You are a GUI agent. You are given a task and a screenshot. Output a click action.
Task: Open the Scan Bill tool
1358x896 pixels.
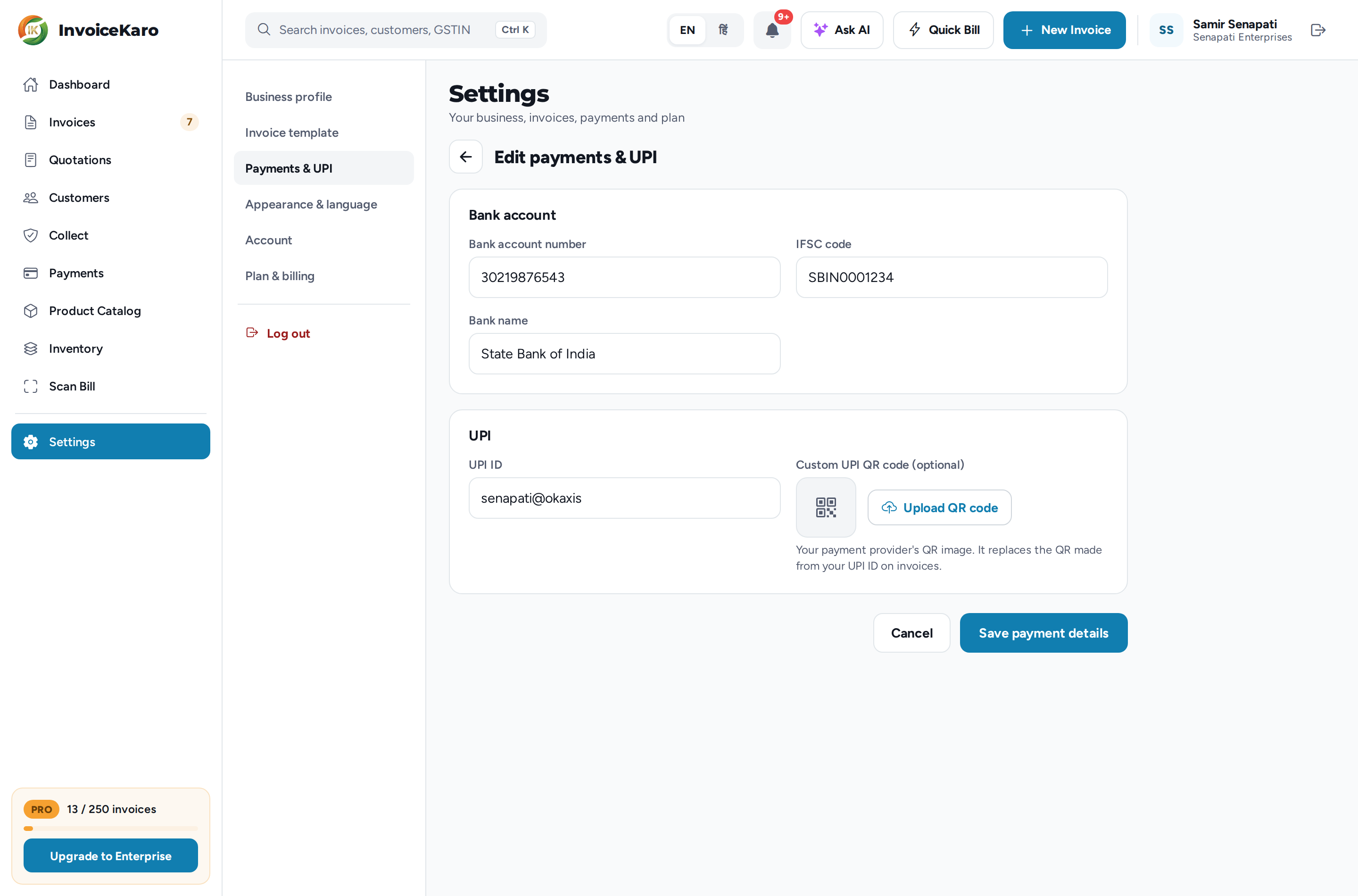tap(111, 386)
